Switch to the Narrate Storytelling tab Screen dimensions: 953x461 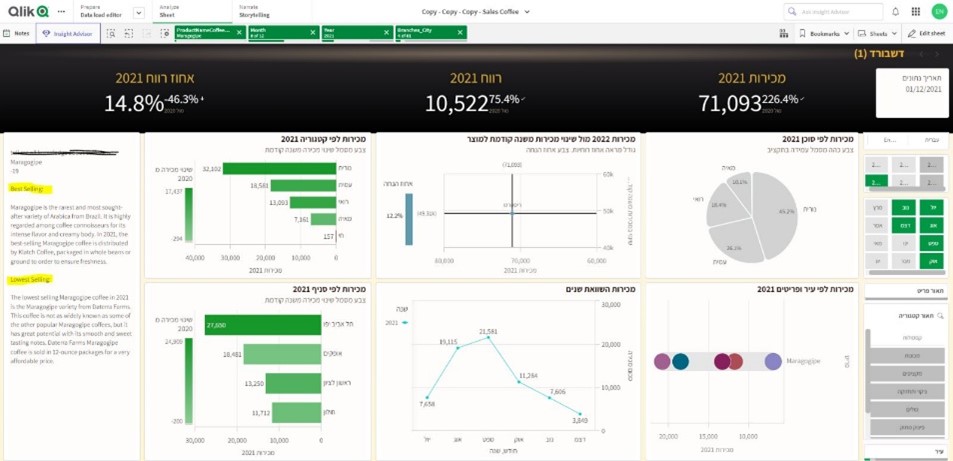254,12
